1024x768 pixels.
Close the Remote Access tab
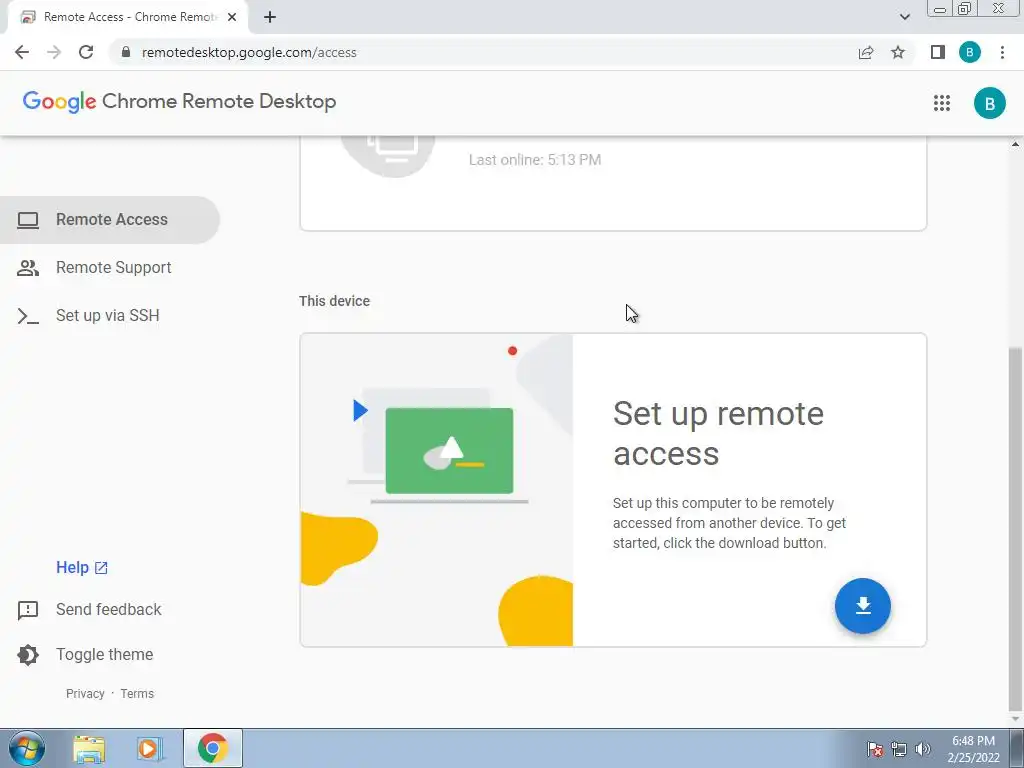(x=232, y=17)
